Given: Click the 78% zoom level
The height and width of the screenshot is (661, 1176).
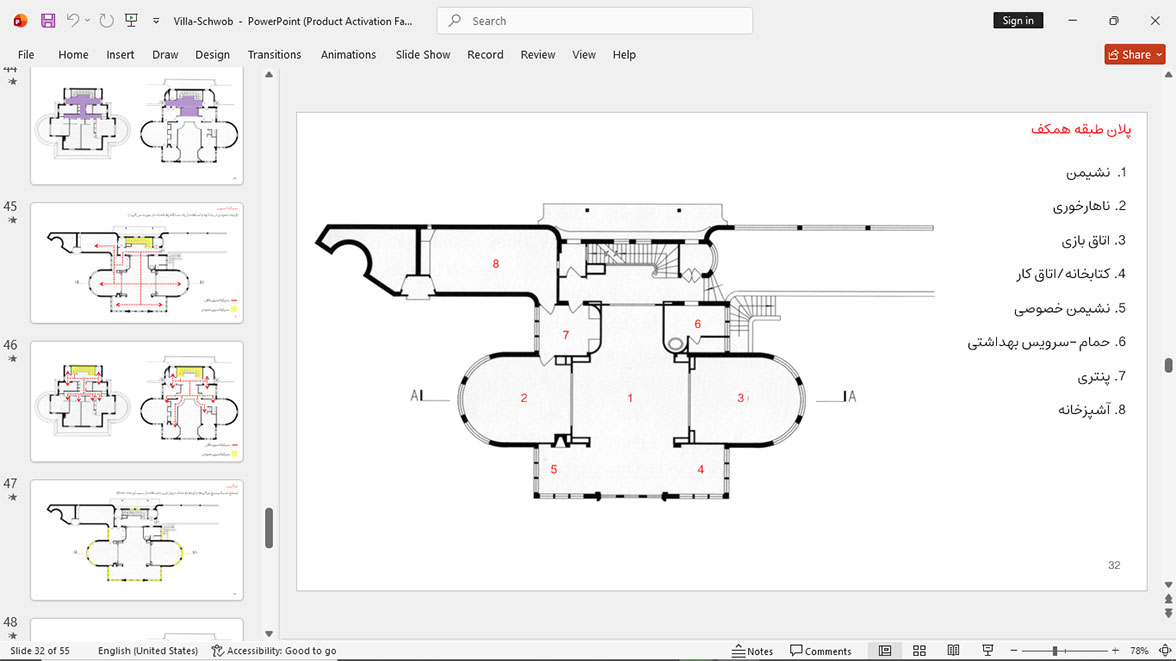Looking at the screenshot, I should (x=1139, y=650).
